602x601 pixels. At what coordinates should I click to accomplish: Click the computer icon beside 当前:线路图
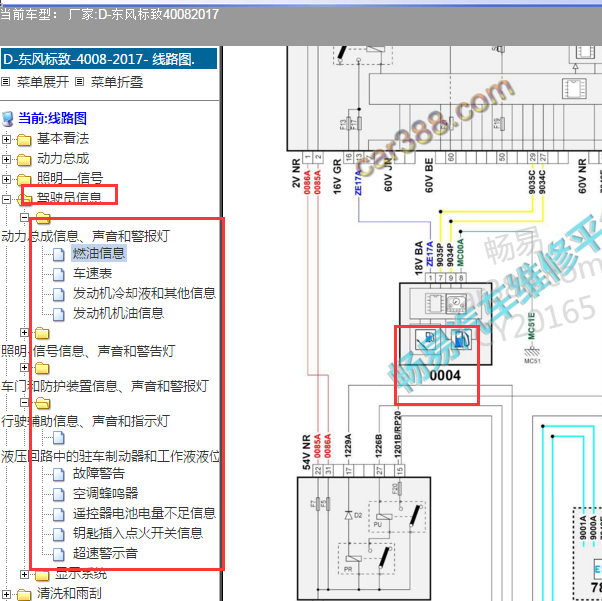pos(8,119)
